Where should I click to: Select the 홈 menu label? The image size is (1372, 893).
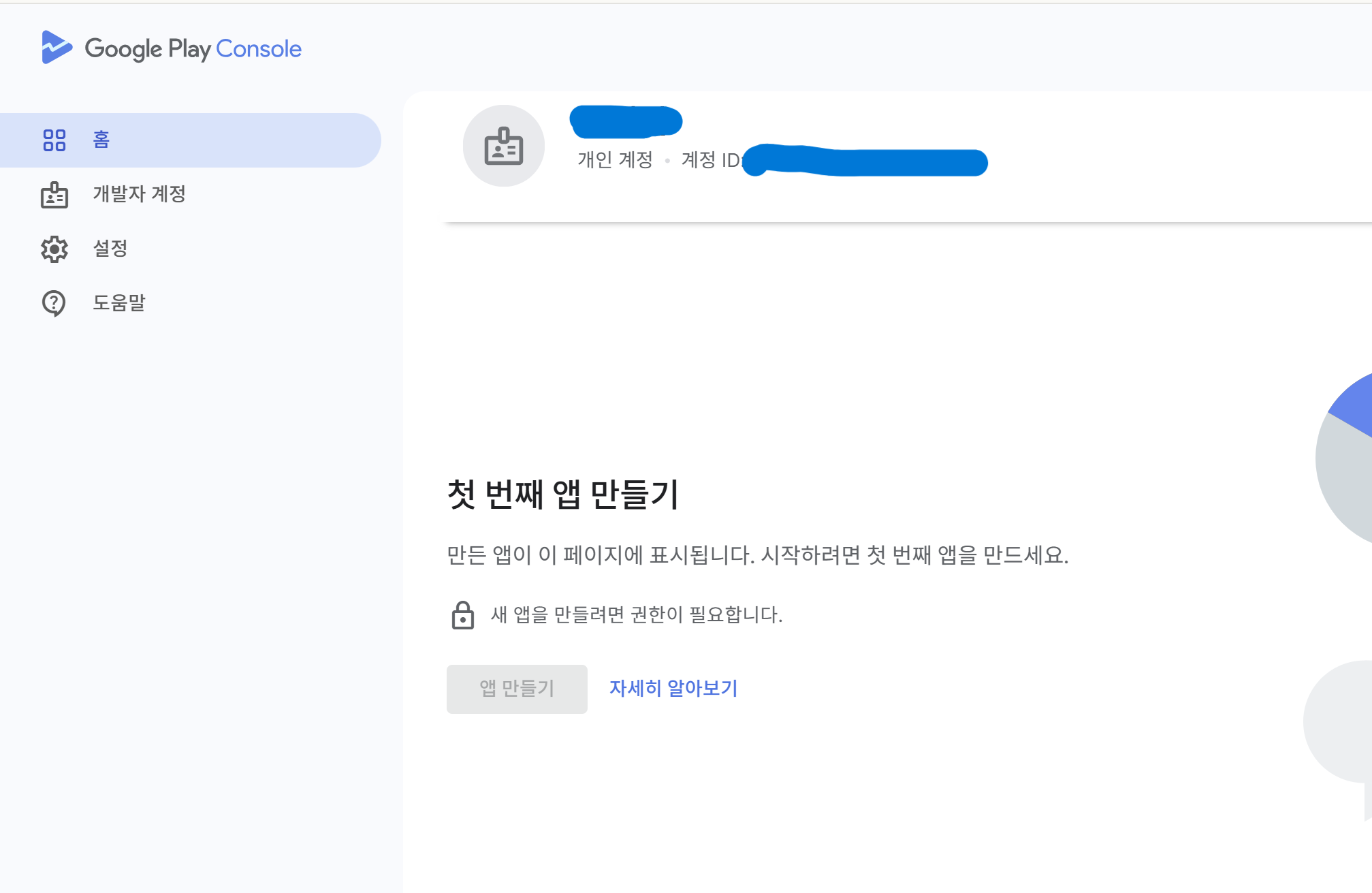(101, 140)
